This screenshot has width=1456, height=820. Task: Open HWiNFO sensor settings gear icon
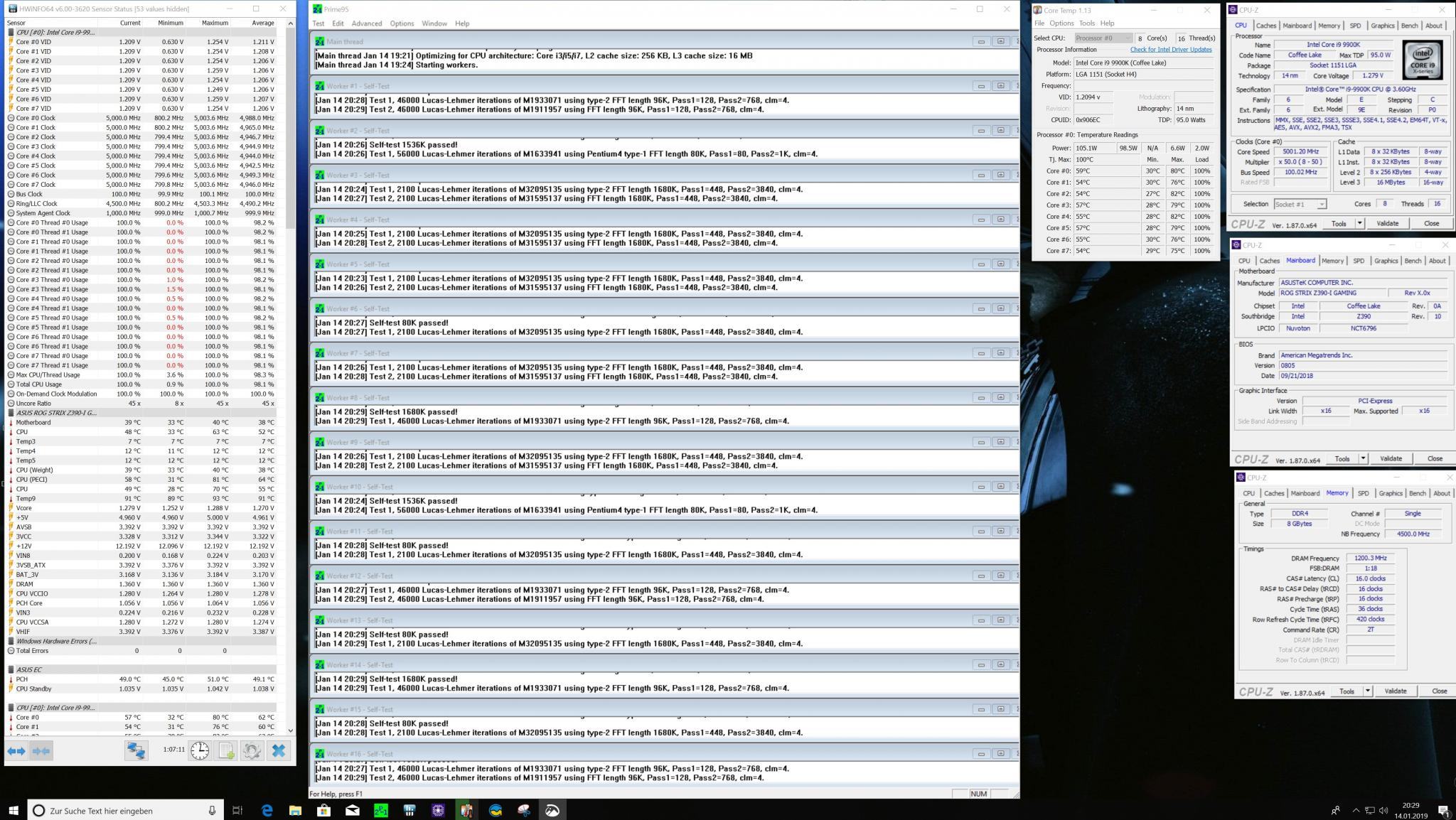[252, 750]
